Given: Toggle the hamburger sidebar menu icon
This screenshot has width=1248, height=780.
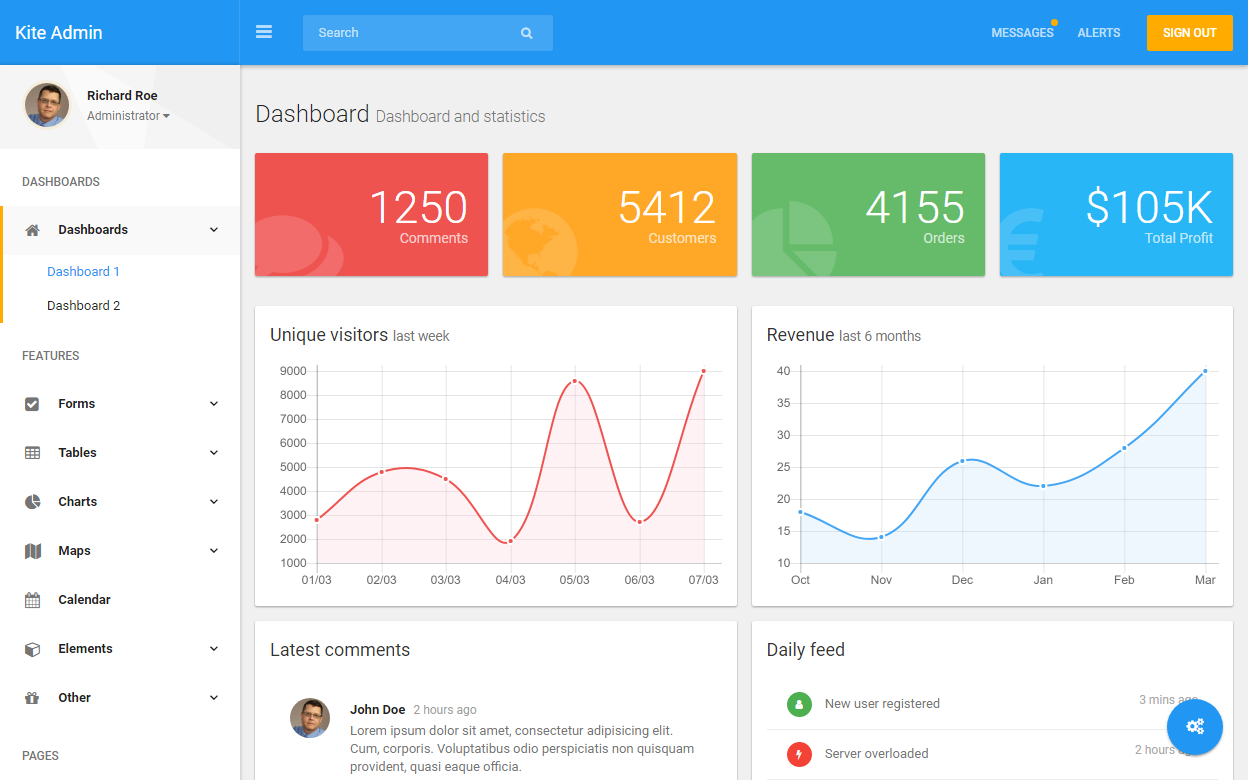Looking at the screenshot, I should 264,32.
